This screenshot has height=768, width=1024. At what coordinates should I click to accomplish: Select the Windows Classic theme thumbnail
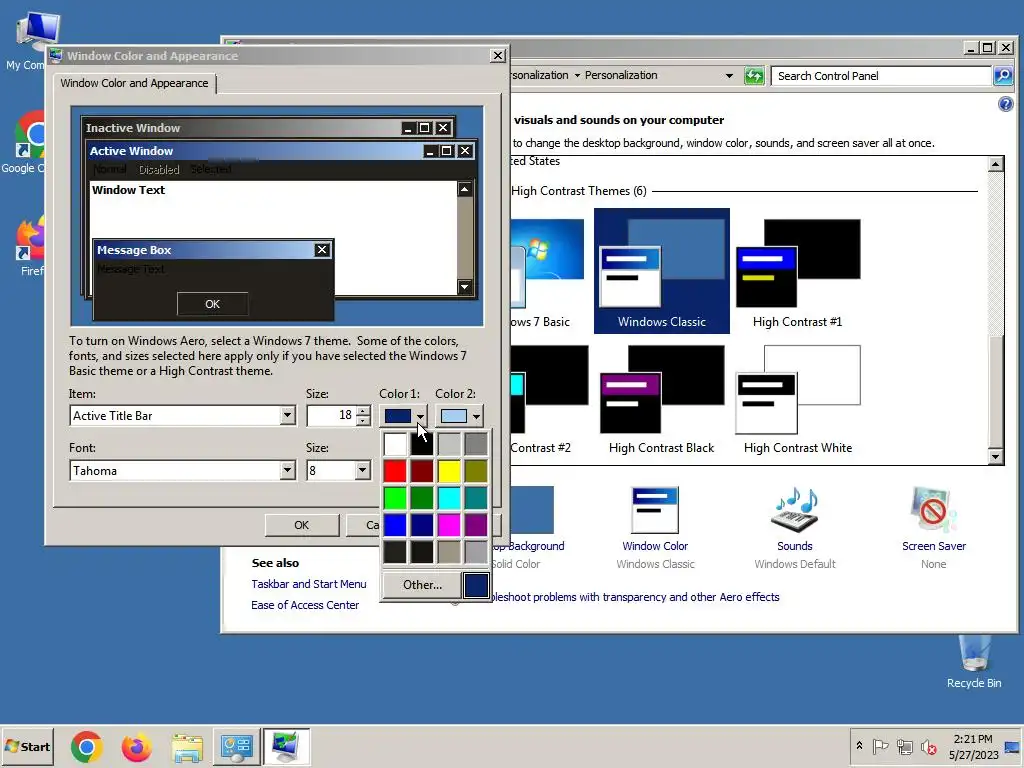662,270
